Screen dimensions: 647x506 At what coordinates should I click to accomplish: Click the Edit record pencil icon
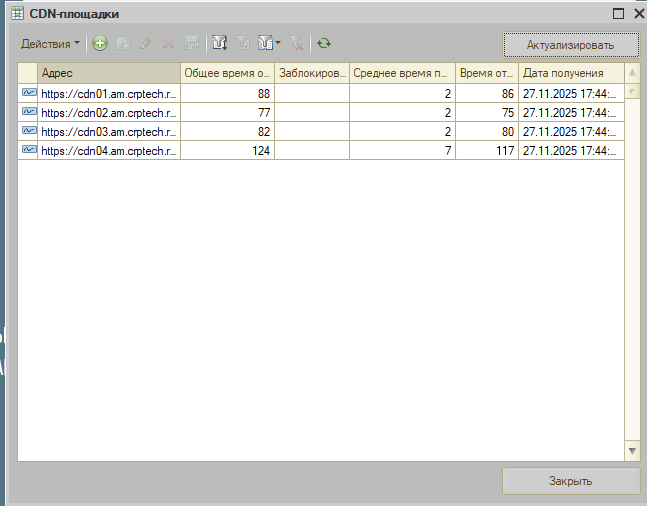coord(145,44)
